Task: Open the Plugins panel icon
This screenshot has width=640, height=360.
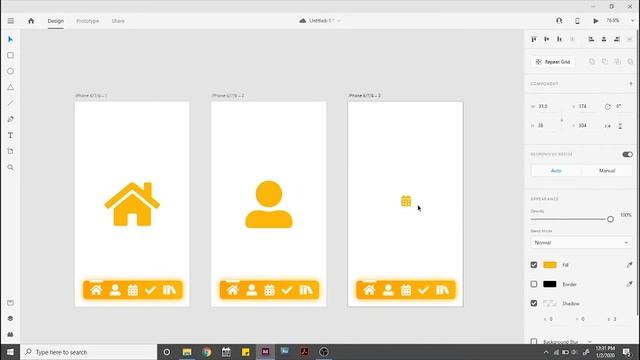Action: pyautogui.click(x=10, y=334)
